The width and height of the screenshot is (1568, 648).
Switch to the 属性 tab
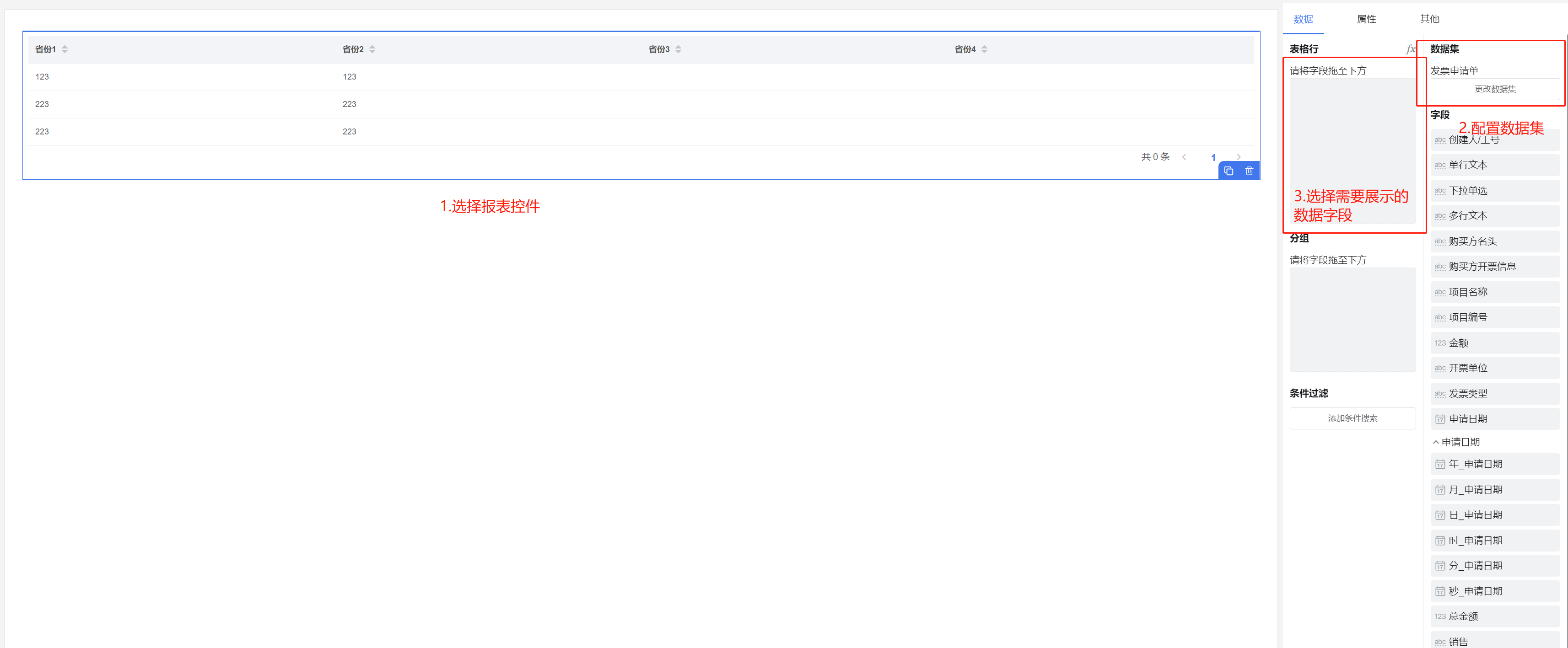point(1366,20)
